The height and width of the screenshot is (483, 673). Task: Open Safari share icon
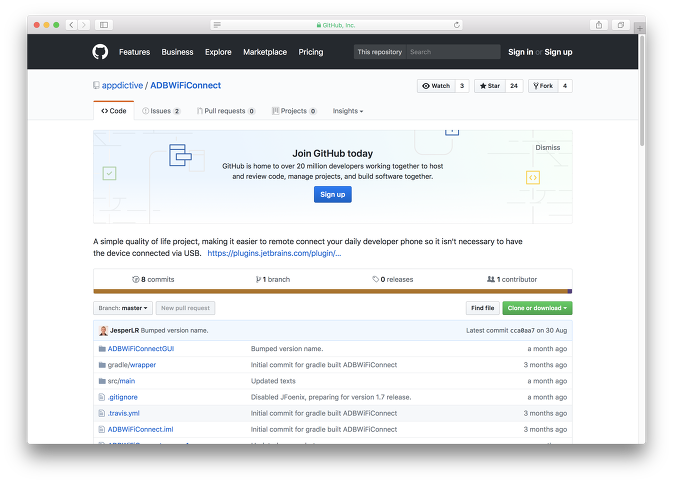(x=599, y=25)
